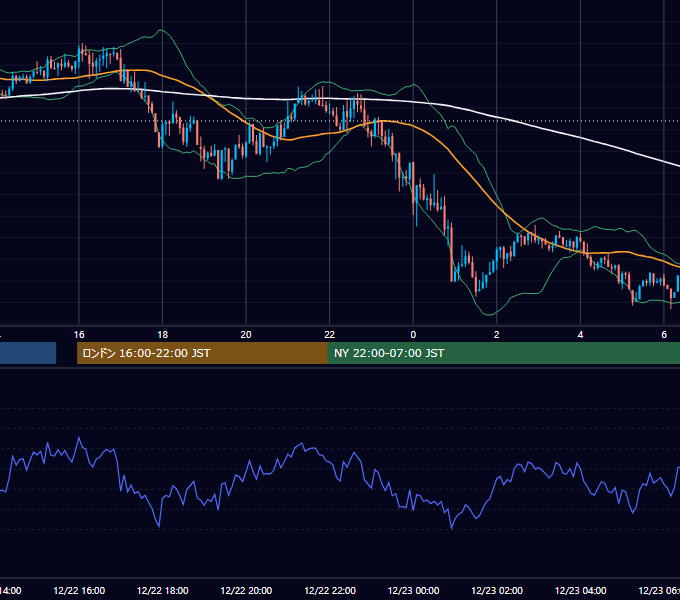The height and width of the screenshot is (600, 680).
Task: Click the 12/22 16:00 date label
Action: pos(79,590)
